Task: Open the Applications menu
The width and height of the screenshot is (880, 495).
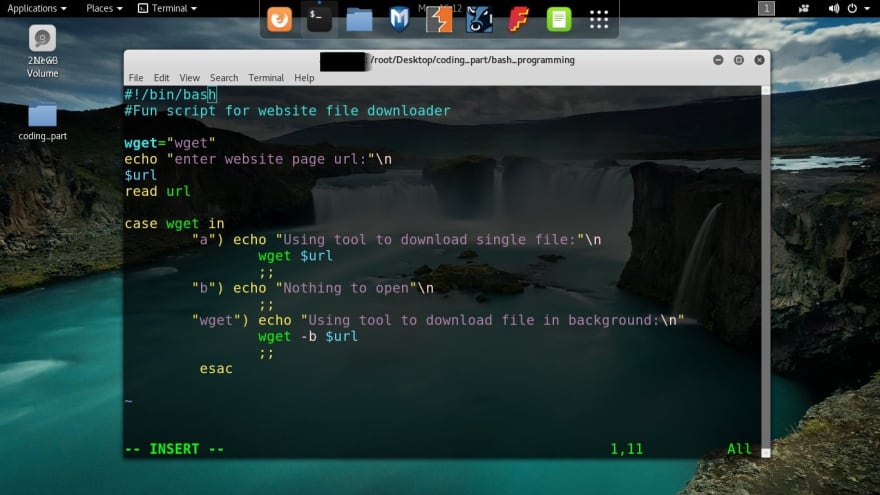Action: pos(36,8)
